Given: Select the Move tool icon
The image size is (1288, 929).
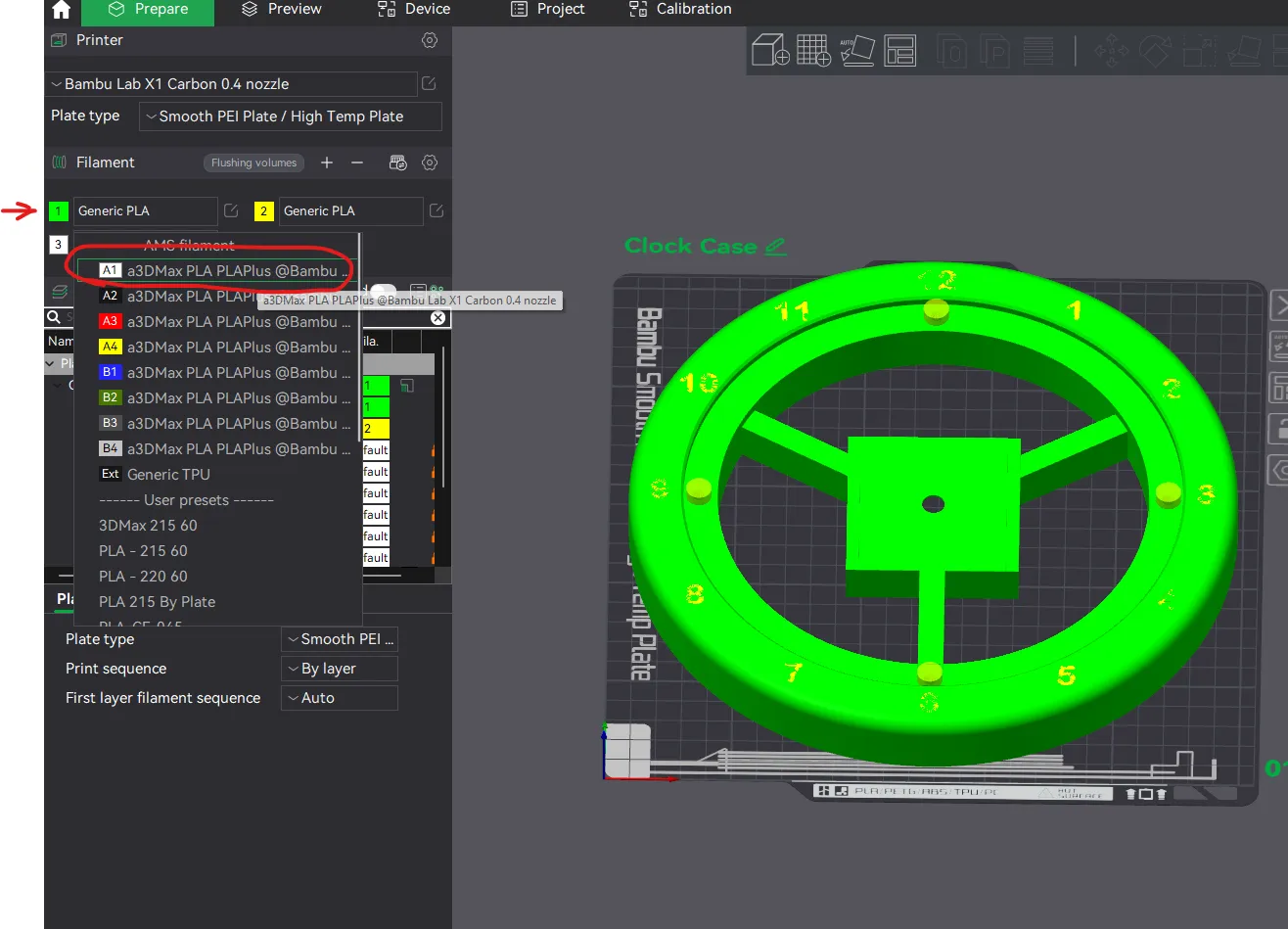Looking at the screenshot, I should (x=1112, y=49).
